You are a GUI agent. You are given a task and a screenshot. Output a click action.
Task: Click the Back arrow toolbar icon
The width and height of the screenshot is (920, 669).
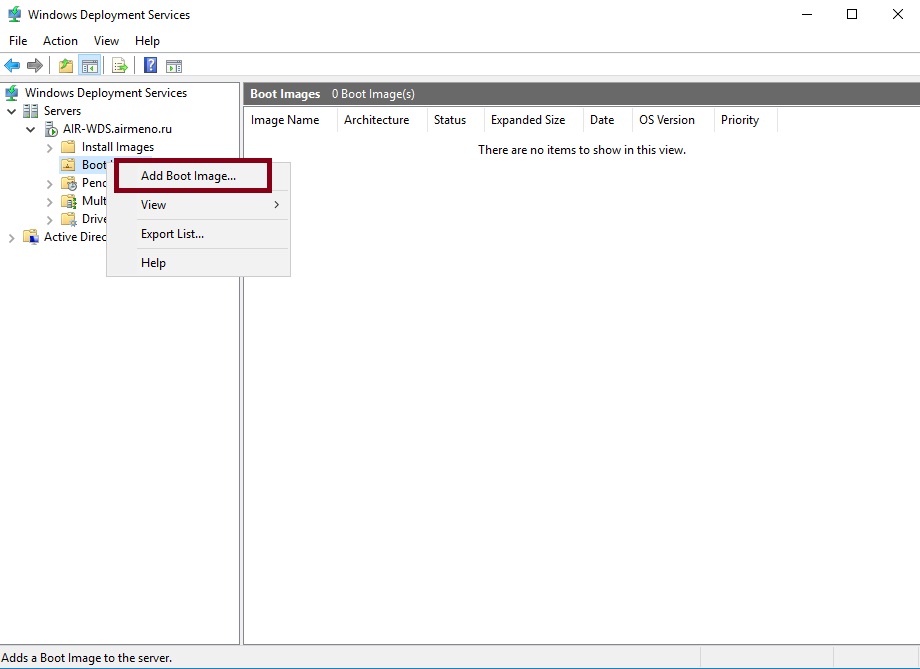12,66
